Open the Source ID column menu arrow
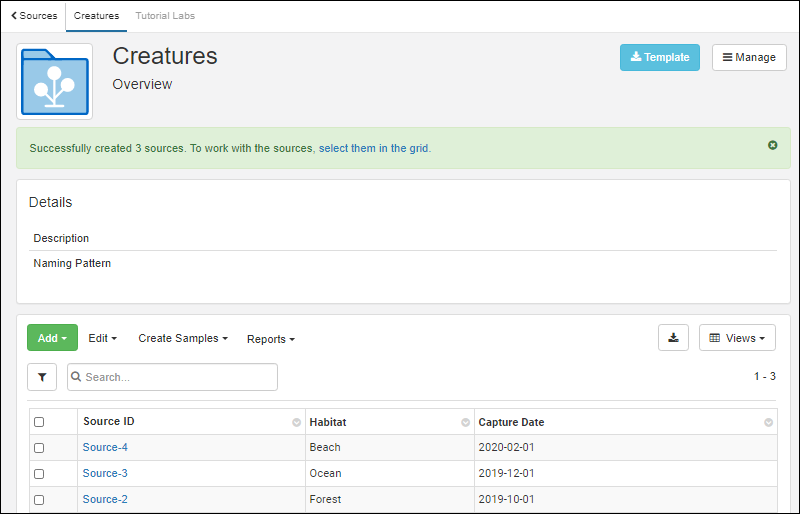This screenshot has width=800, height=514. 296,423
